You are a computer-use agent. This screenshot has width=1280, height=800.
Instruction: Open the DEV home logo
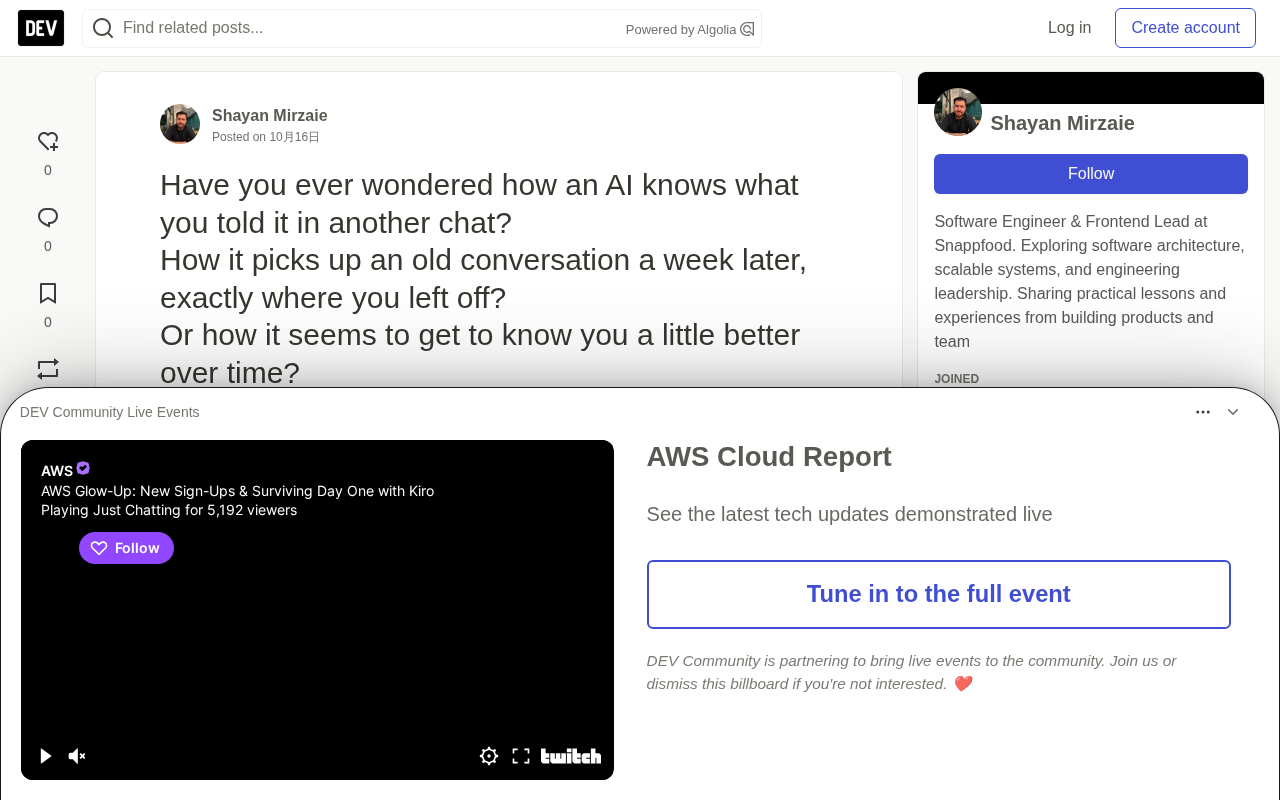[x=41, y=28]
